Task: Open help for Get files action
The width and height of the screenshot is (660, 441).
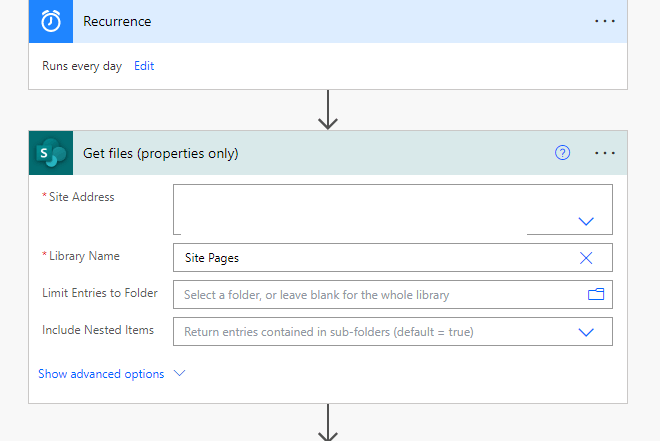Action: click(x=563, y=153)
